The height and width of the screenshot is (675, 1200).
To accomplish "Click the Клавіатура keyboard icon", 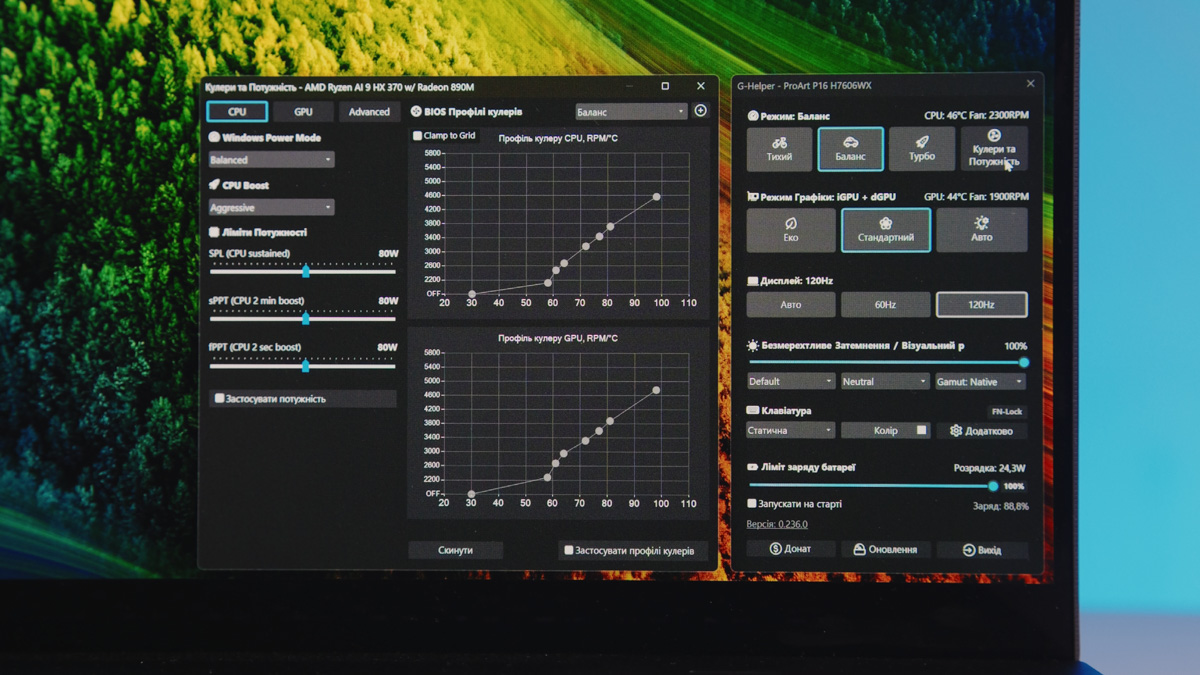I will (752, 410).
